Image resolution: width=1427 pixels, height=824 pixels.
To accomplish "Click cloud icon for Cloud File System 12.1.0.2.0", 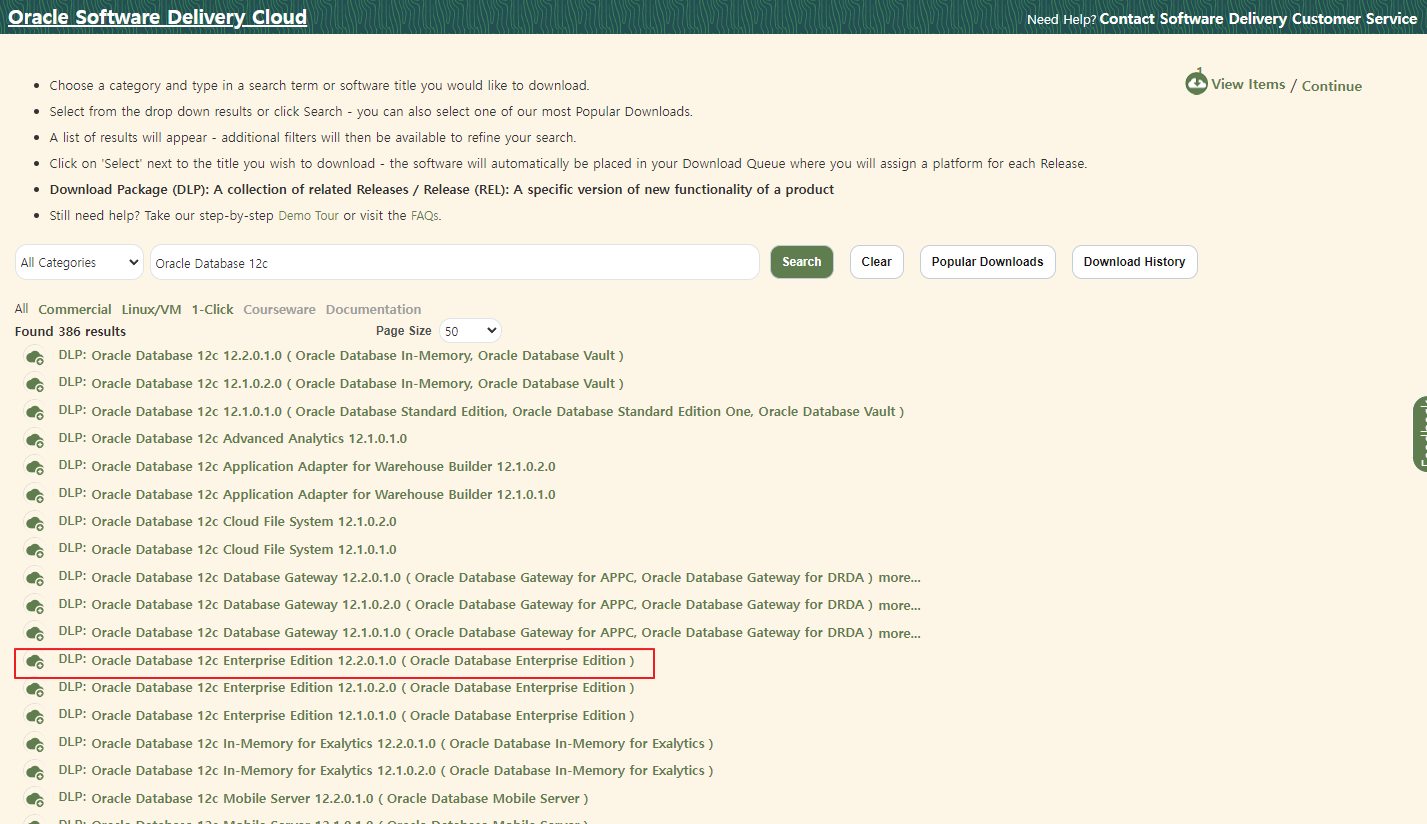I will click(x=35, y=523).
